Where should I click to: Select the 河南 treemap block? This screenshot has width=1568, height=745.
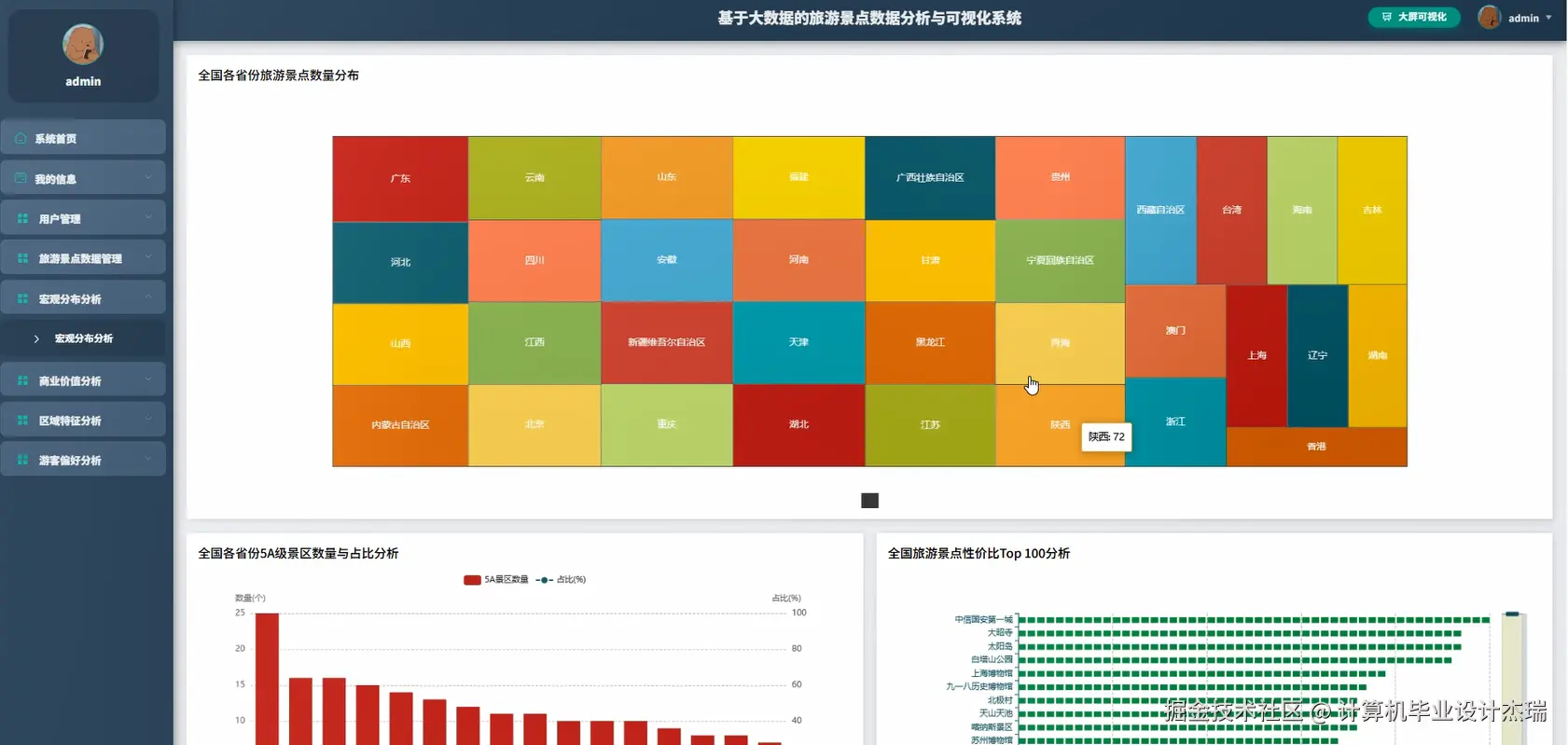click(x=798, y=260)
